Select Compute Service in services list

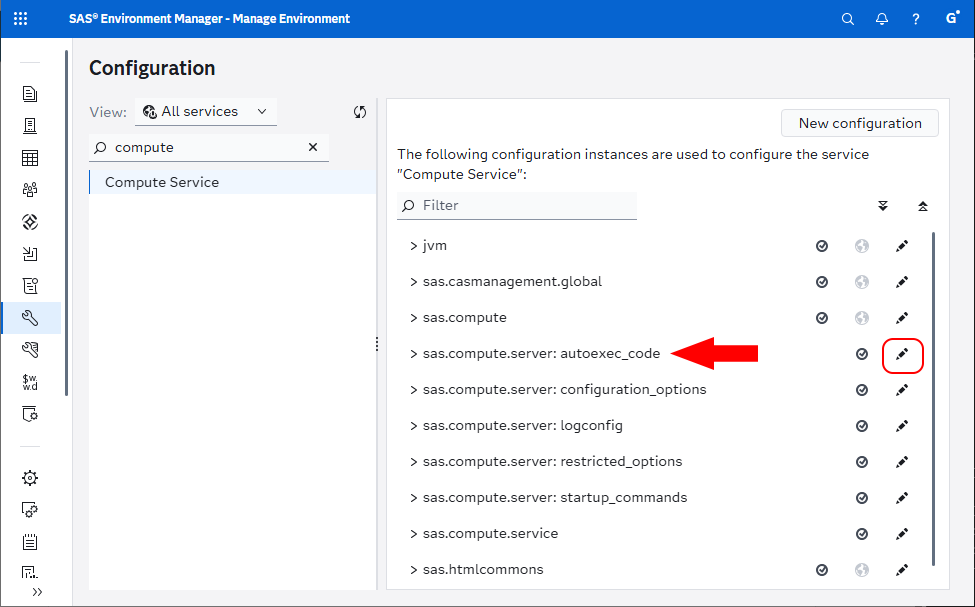pos(233,182)
